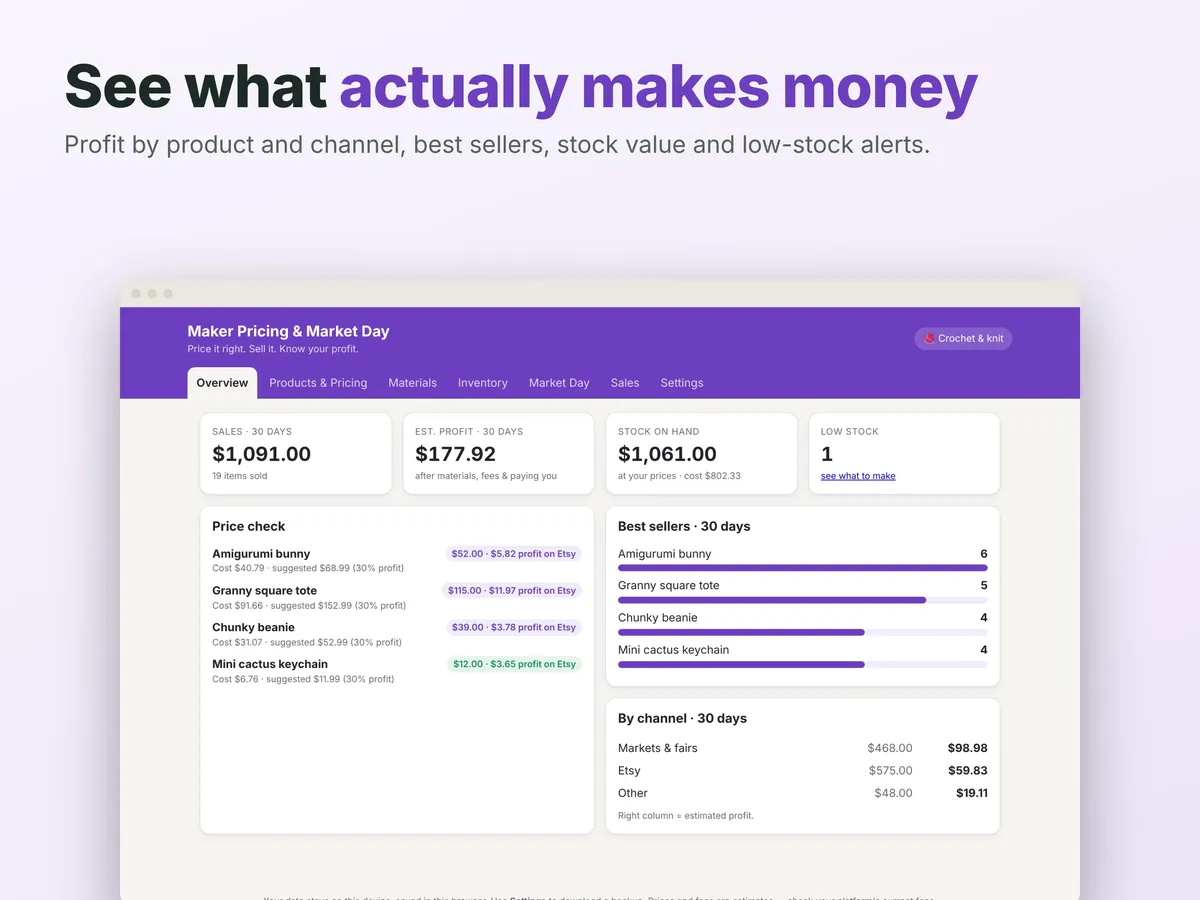Click Amigurumi bunny best seller bar

click(x=802, y=568)
